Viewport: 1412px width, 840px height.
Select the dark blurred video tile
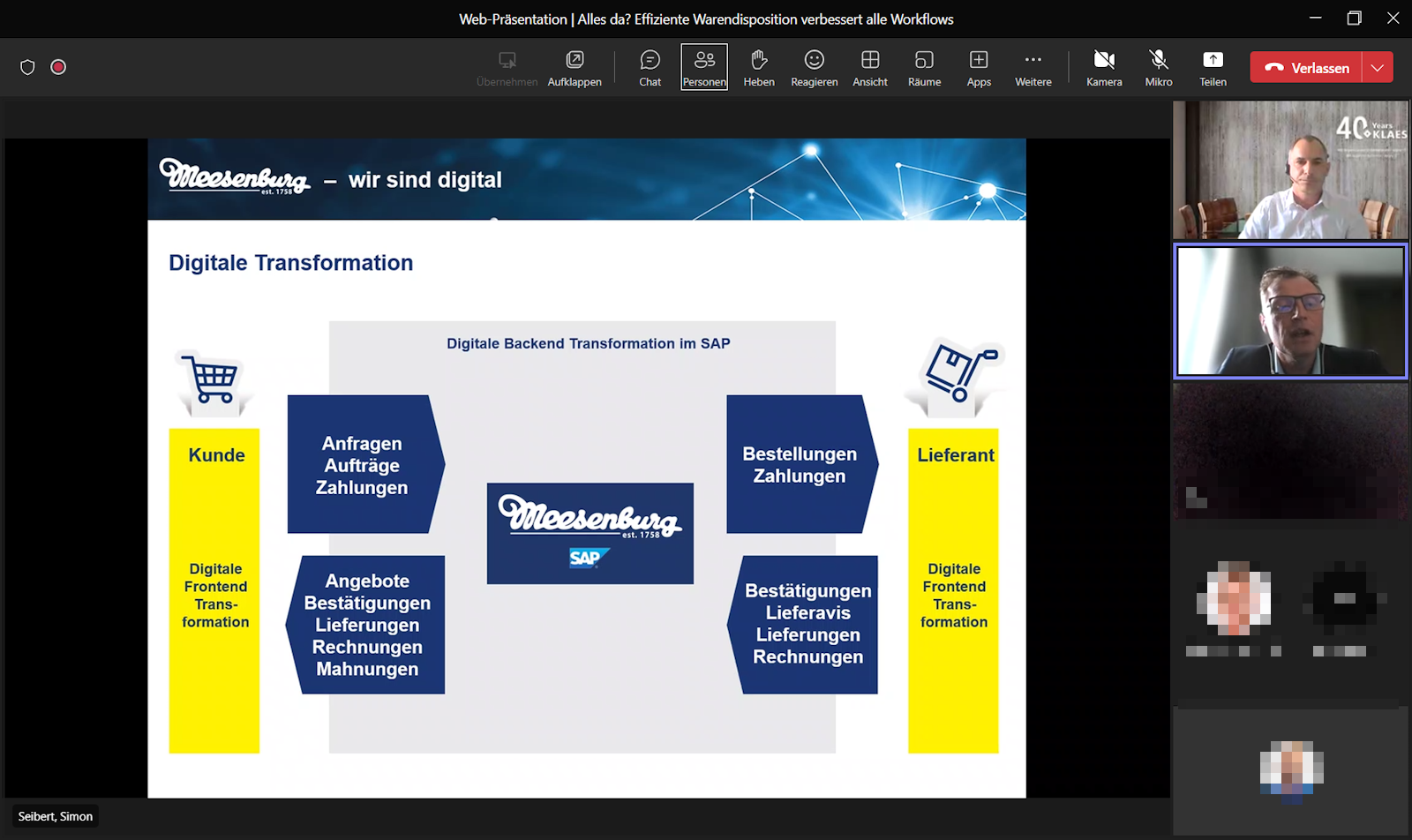pyautogui.click(x=1290, y=450)
